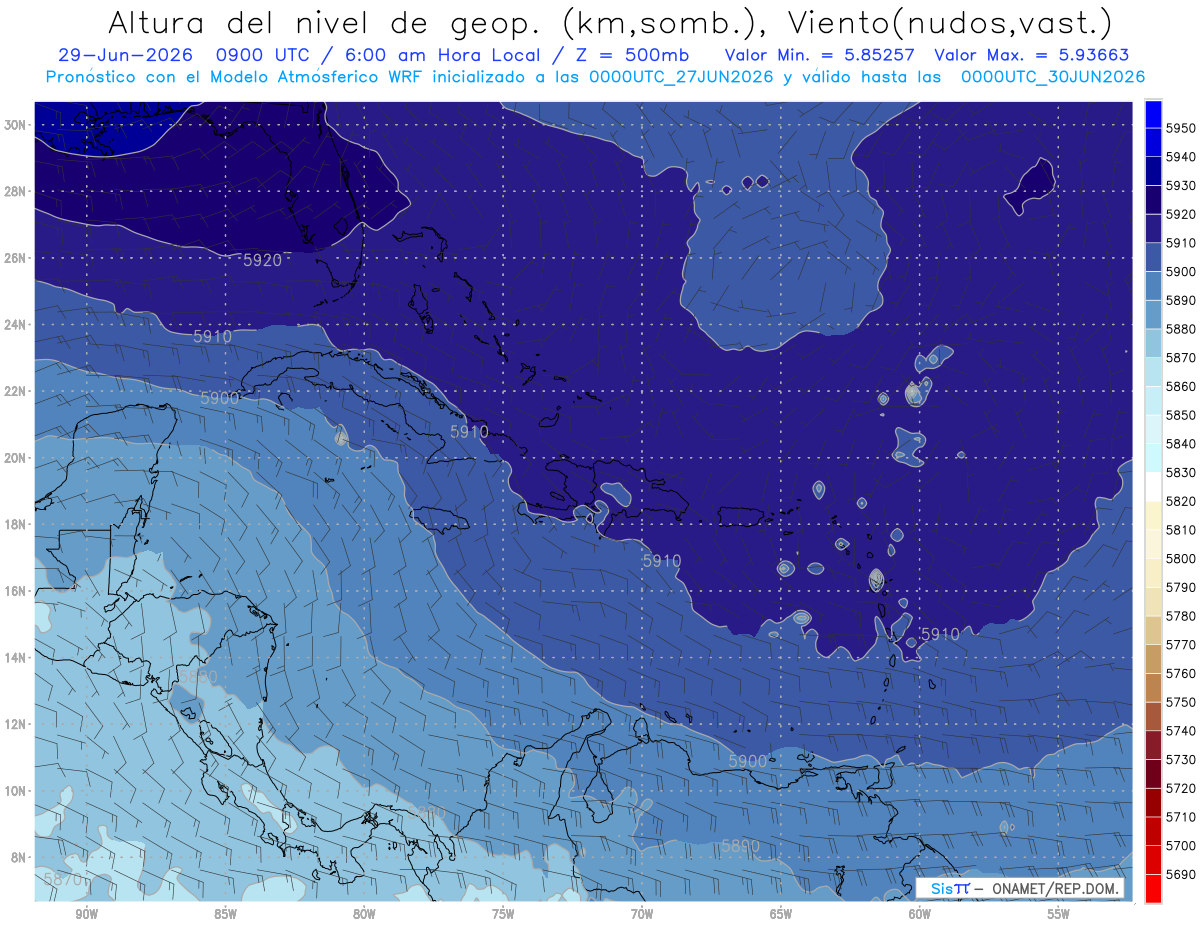This screenshot has width=1200, height=927.
Task: Click the '30N' latitude axis label
Action: 15,125
